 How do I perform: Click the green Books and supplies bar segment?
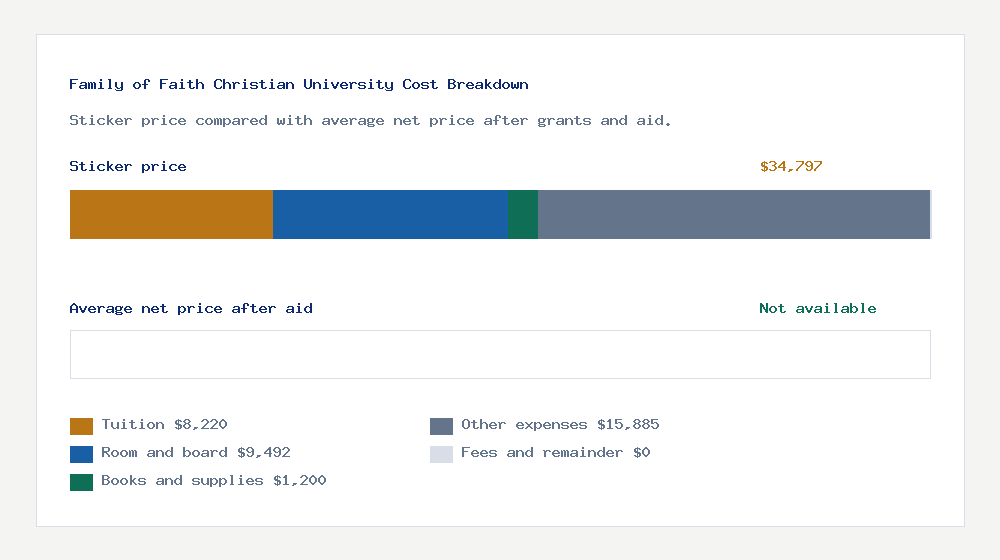(x=523, y=214)
